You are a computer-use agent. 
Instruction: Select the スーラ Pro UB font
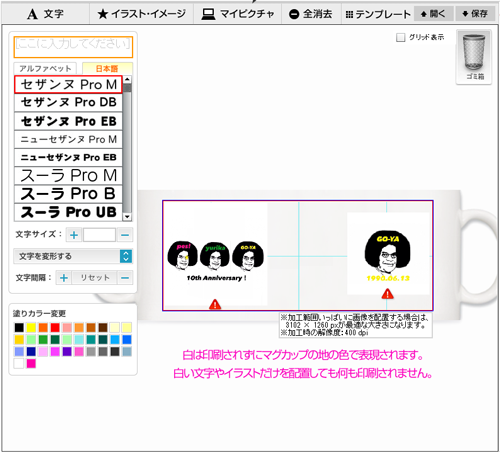coord(68,212)
